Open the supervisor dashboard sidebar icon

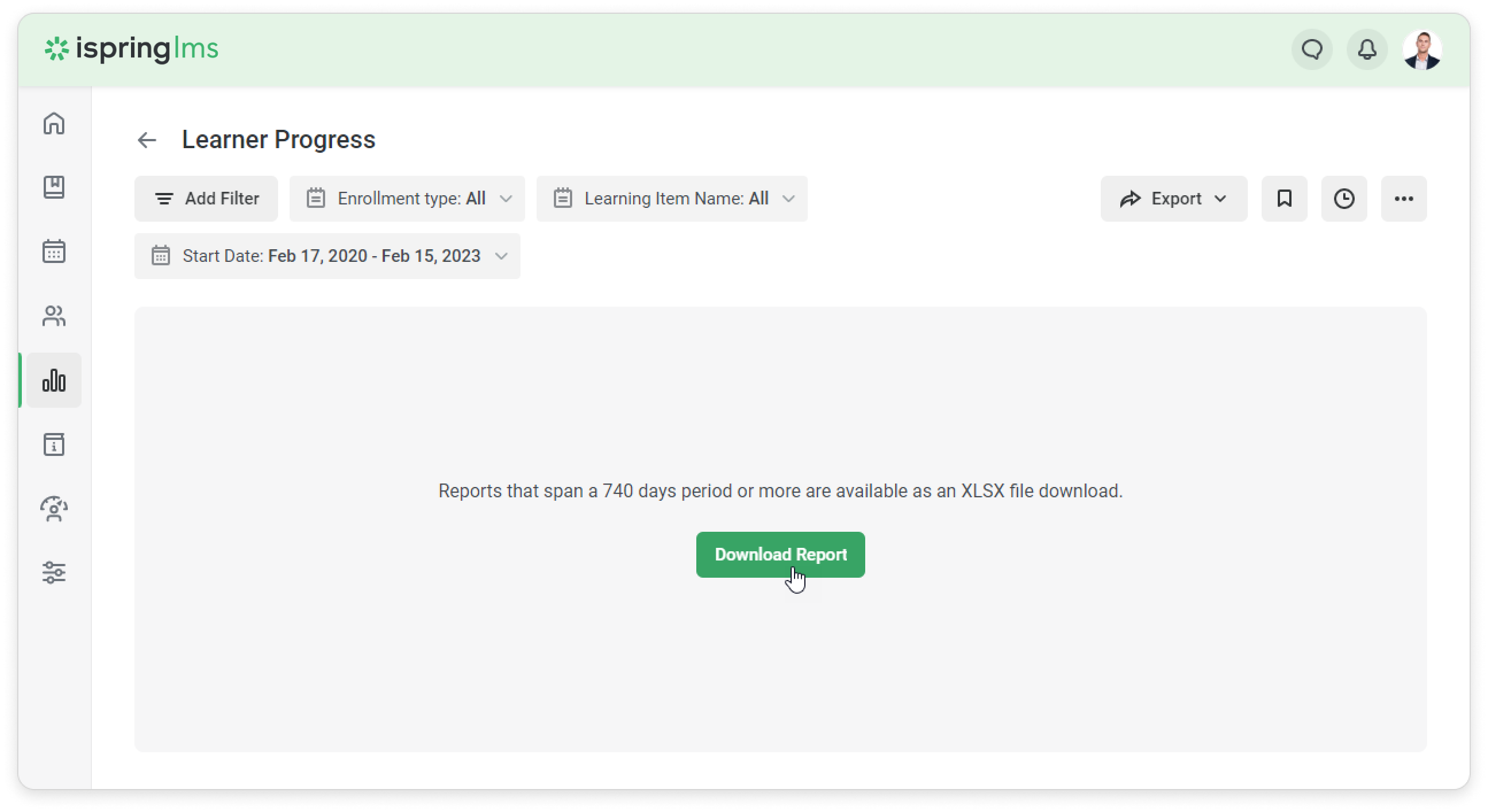(x=54, y=509)
